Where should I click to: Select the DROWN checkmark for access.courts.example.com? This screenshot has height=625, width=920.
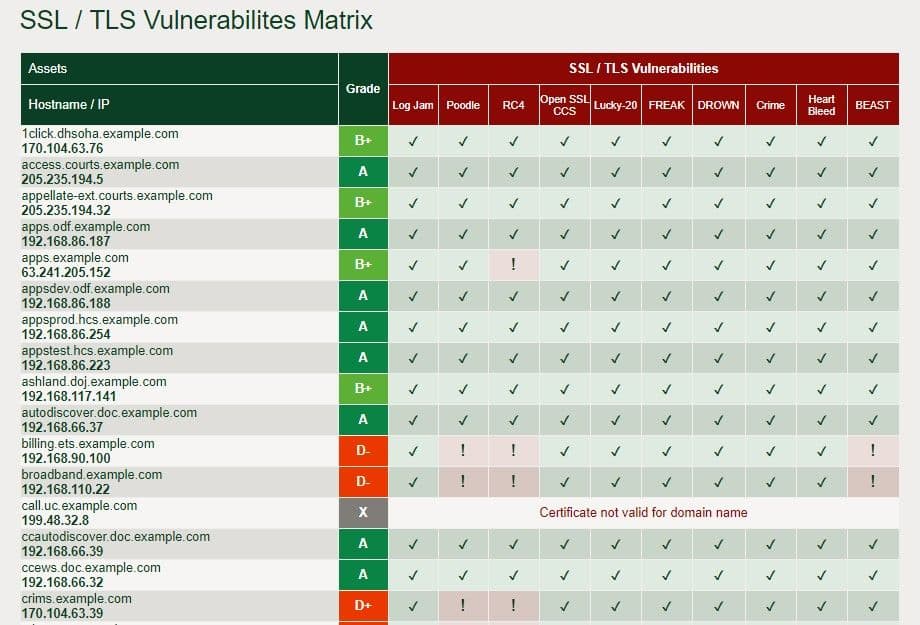(x=718, y=171)
